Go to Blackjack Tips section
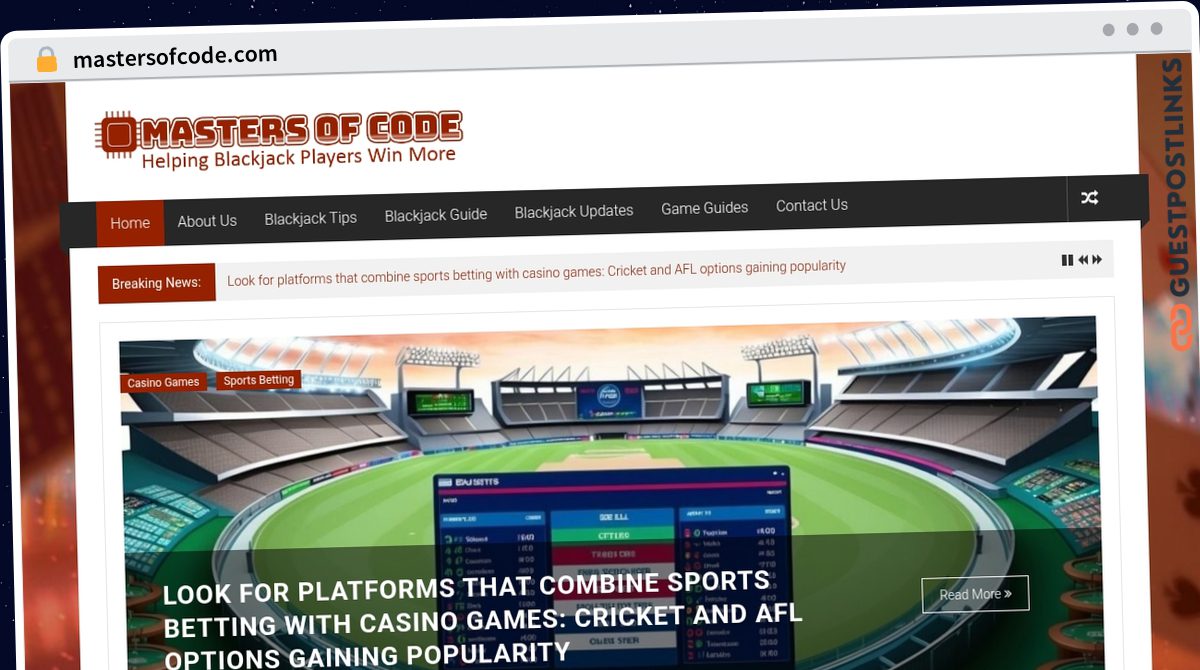This screenshot has width=1200, height=670. coord(310,218)
